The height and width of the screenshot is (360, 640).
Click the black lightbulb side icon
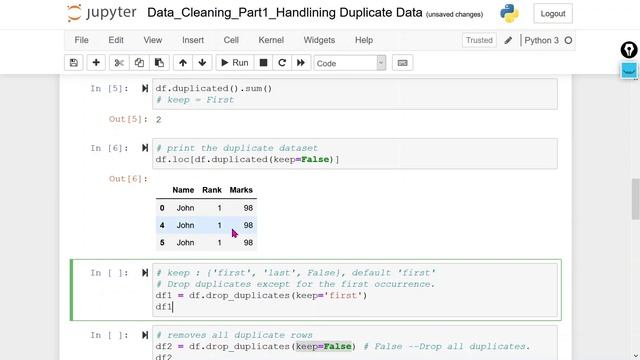coord(629,50)
